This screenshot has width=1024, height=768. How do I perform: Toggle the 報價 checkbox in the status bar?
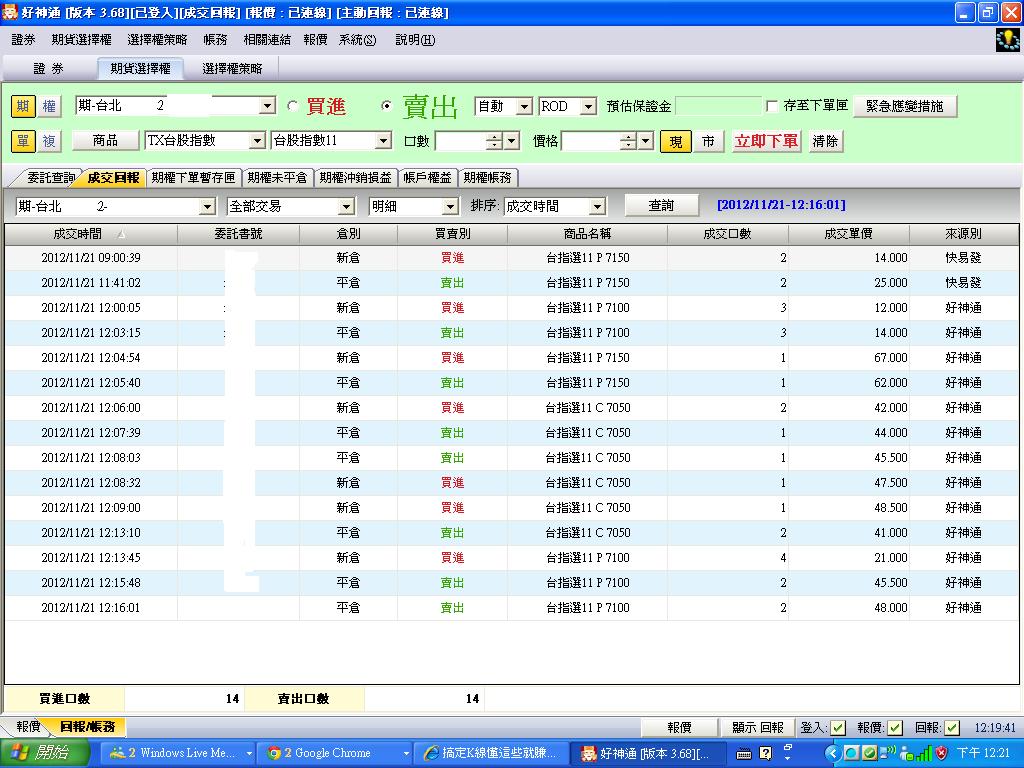[x=895, y=728]
